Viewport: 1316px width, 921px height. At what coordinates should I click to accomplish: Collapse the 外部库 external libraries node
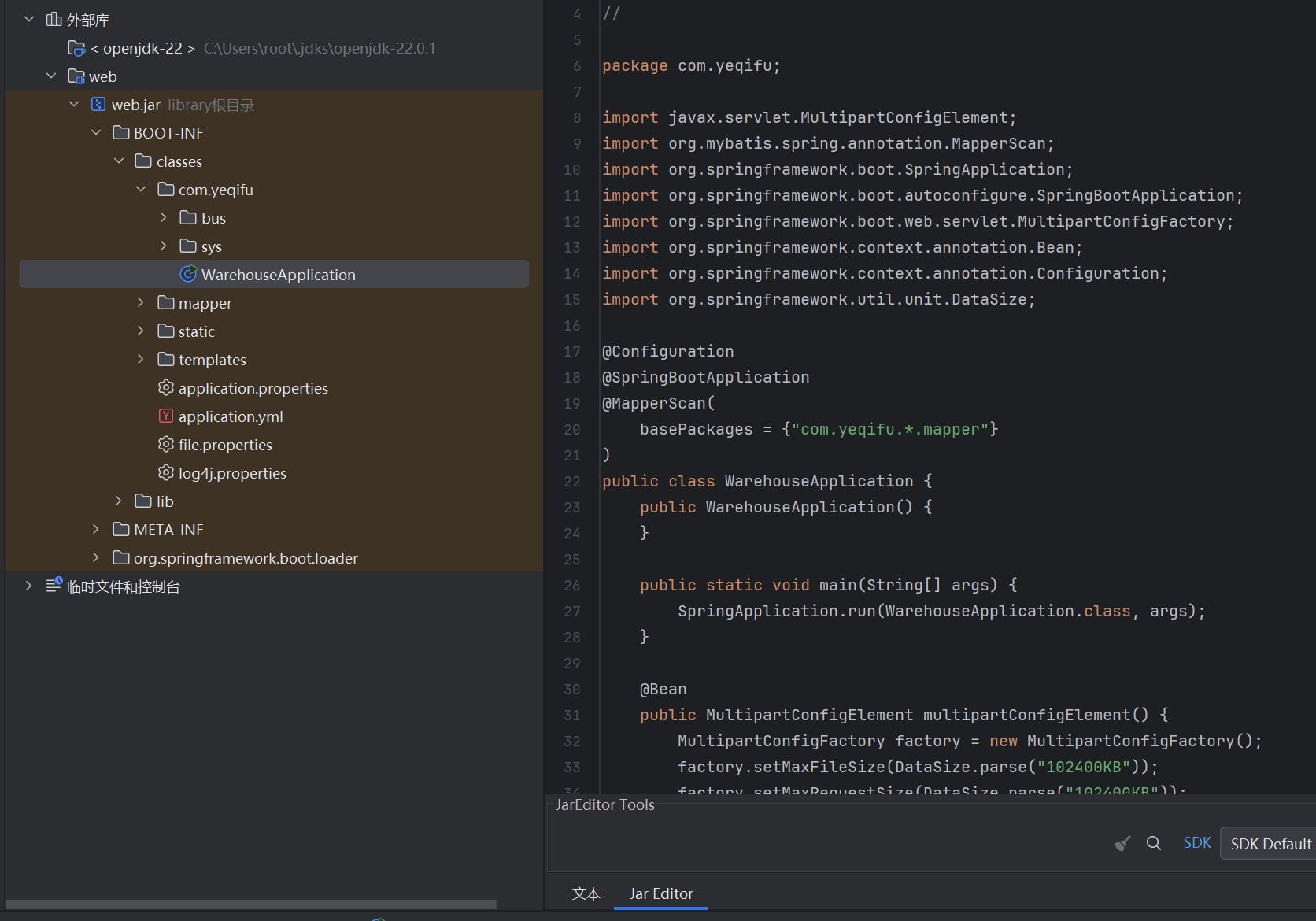[x=29, y=19]
